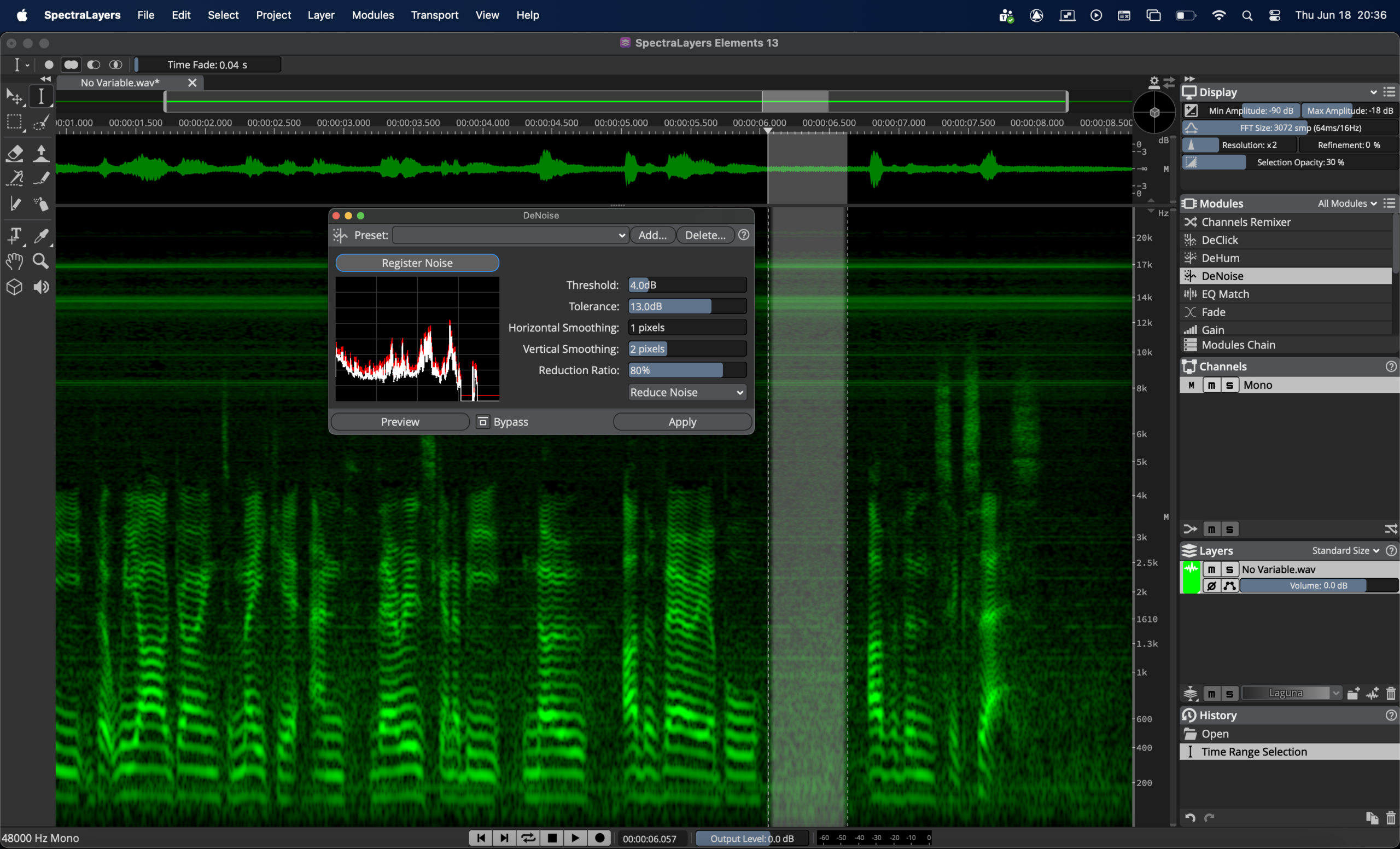This screenshot has width=1400, height=849.
Task: Adjust the Tolerance slider
Action: coord(687,306)
